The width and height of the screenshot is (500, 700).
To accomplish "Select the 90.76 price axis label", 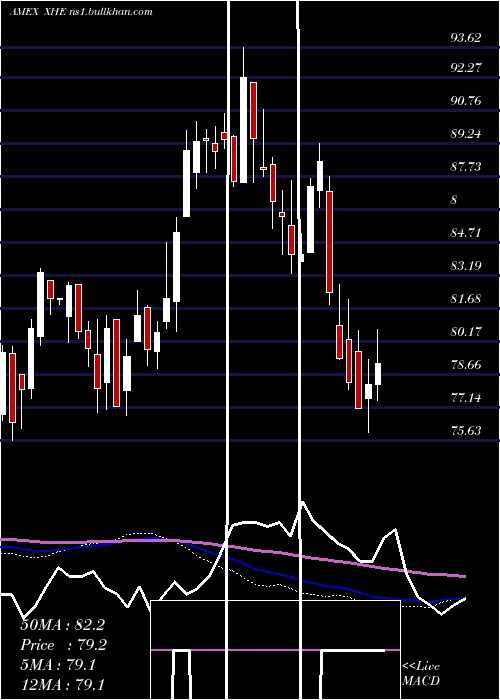I will (466, 101).
